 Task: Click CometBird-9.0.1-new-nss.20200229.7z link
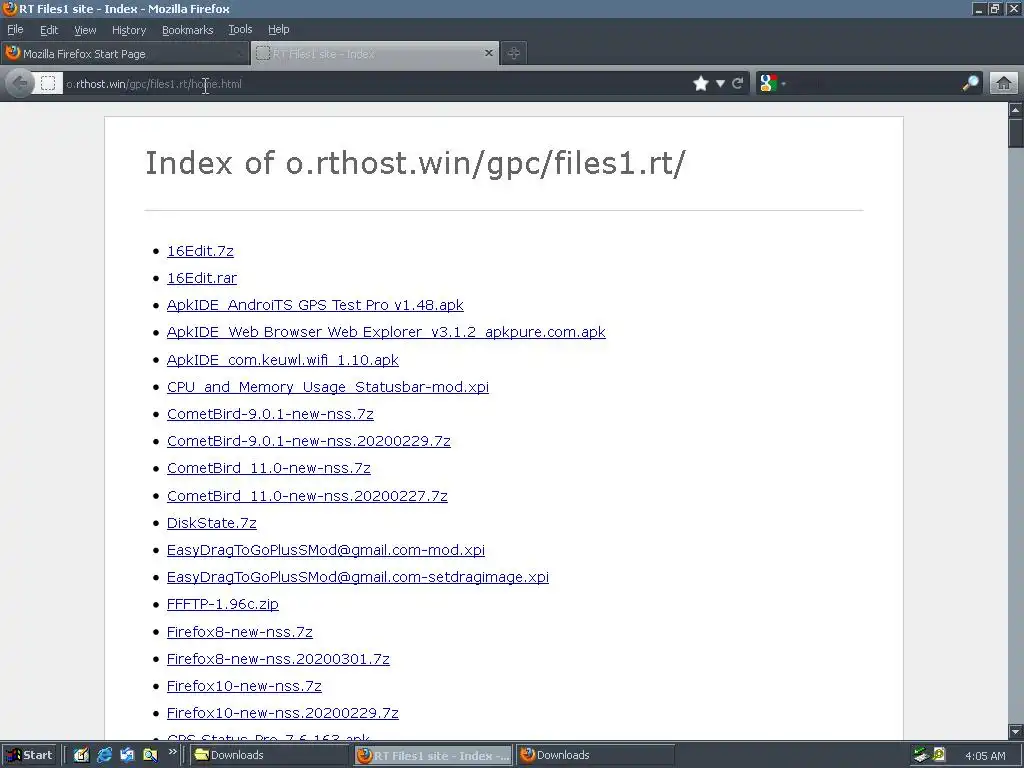pyautogui.click(x=309, y=441)
